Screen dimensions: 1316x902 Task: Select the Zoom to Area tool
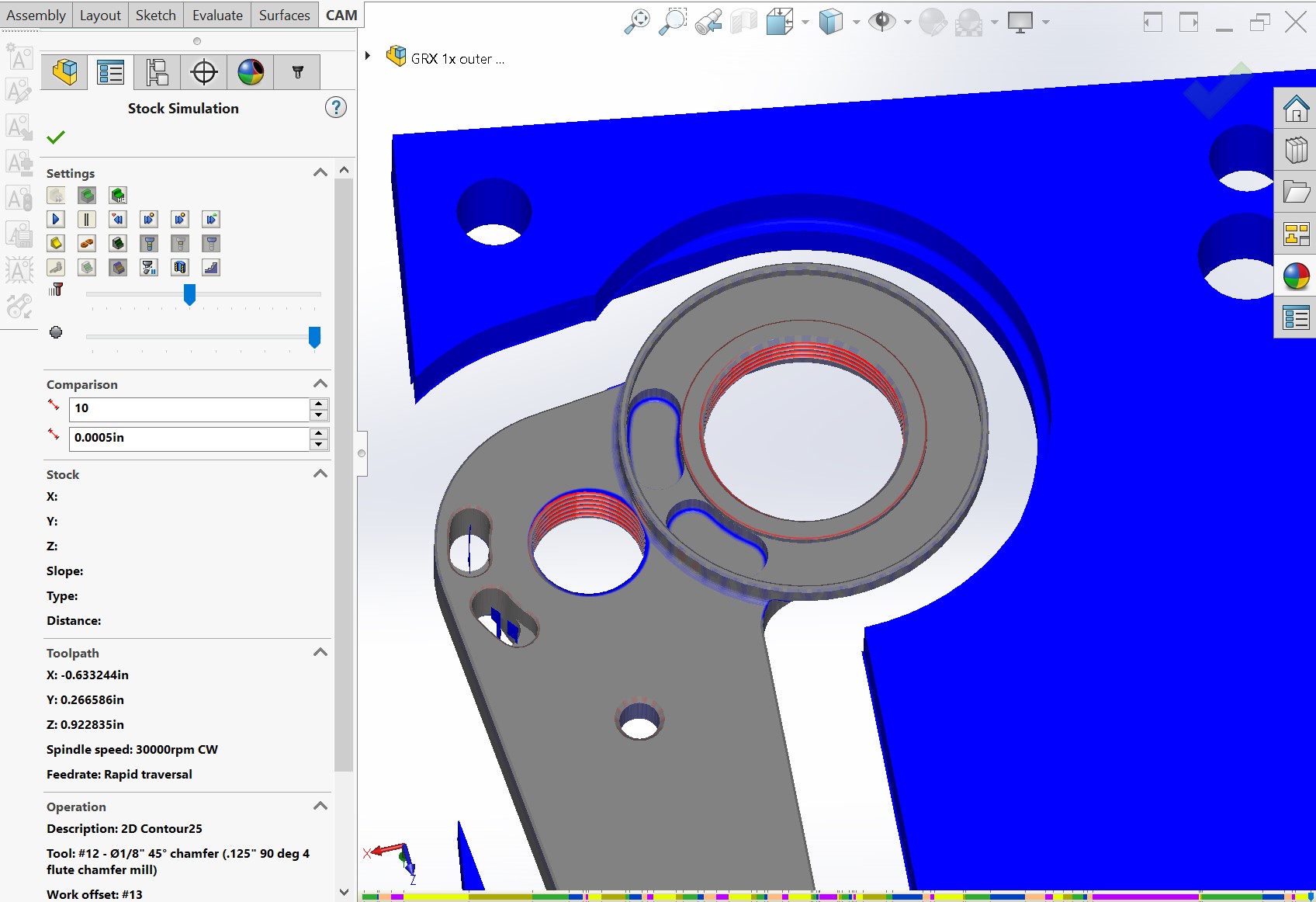(672, 22)
